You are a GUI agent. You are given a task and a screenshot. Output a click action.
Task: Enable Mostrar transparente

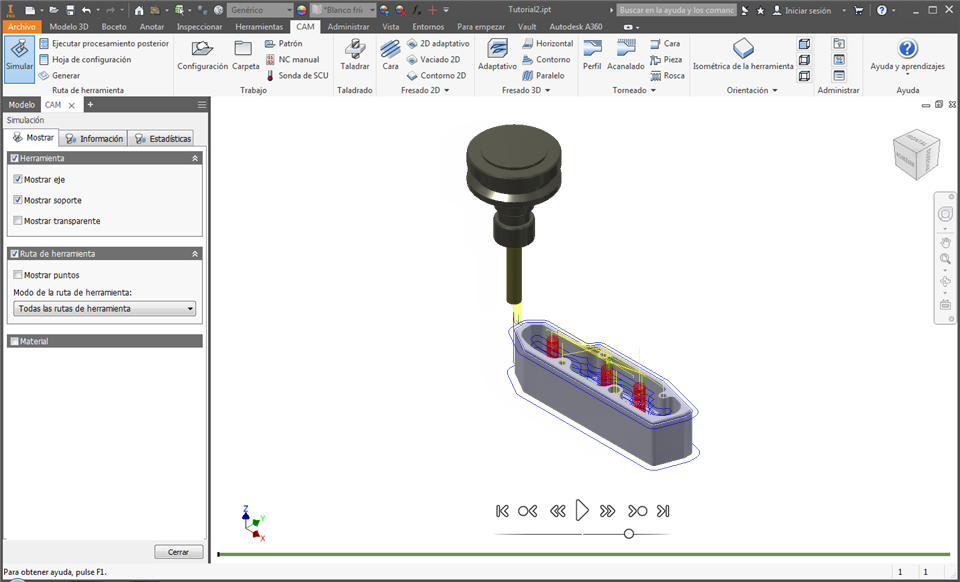18,221
